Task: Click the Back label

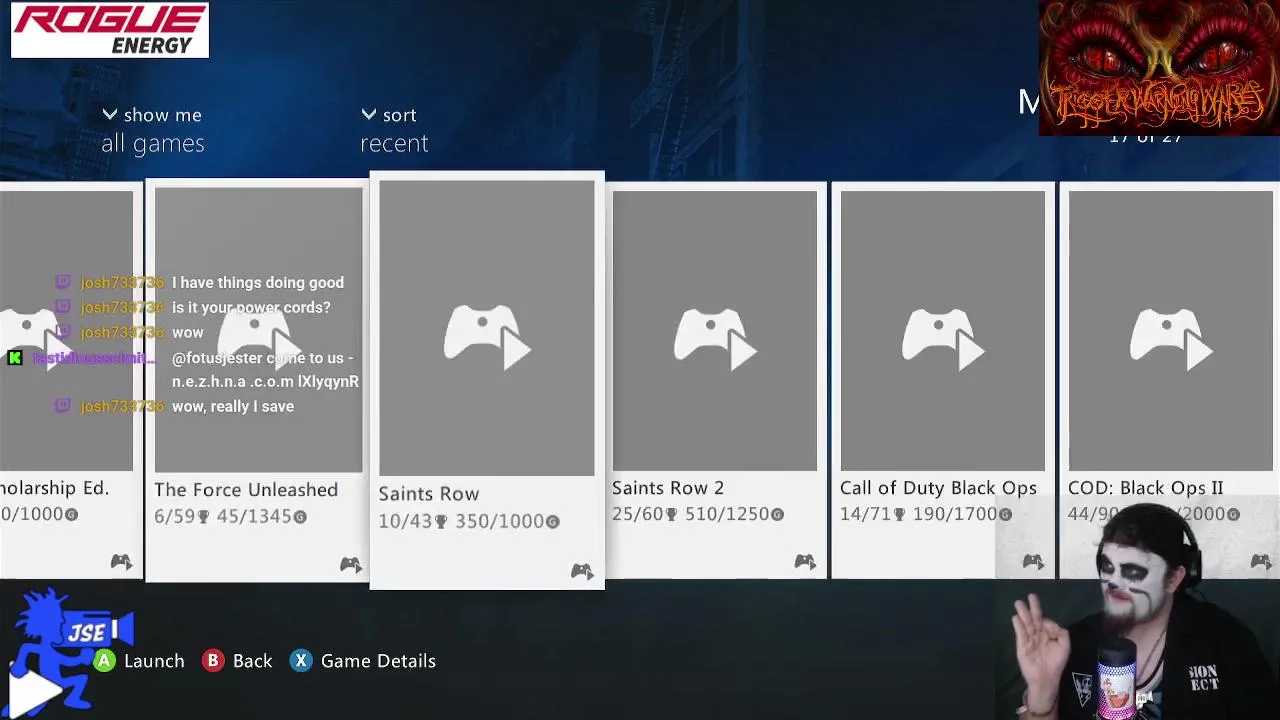Action: pyautogui.click(x=252, y=661)
